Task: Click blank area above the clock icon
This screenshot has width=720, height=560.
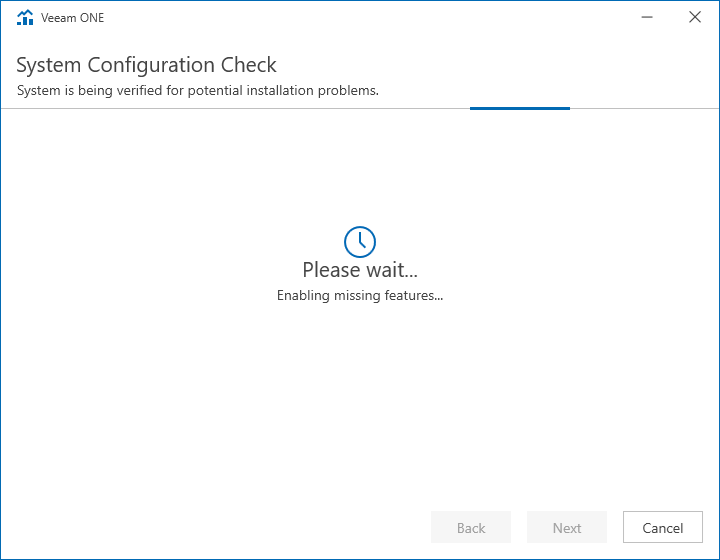Action: click(360, 168)
